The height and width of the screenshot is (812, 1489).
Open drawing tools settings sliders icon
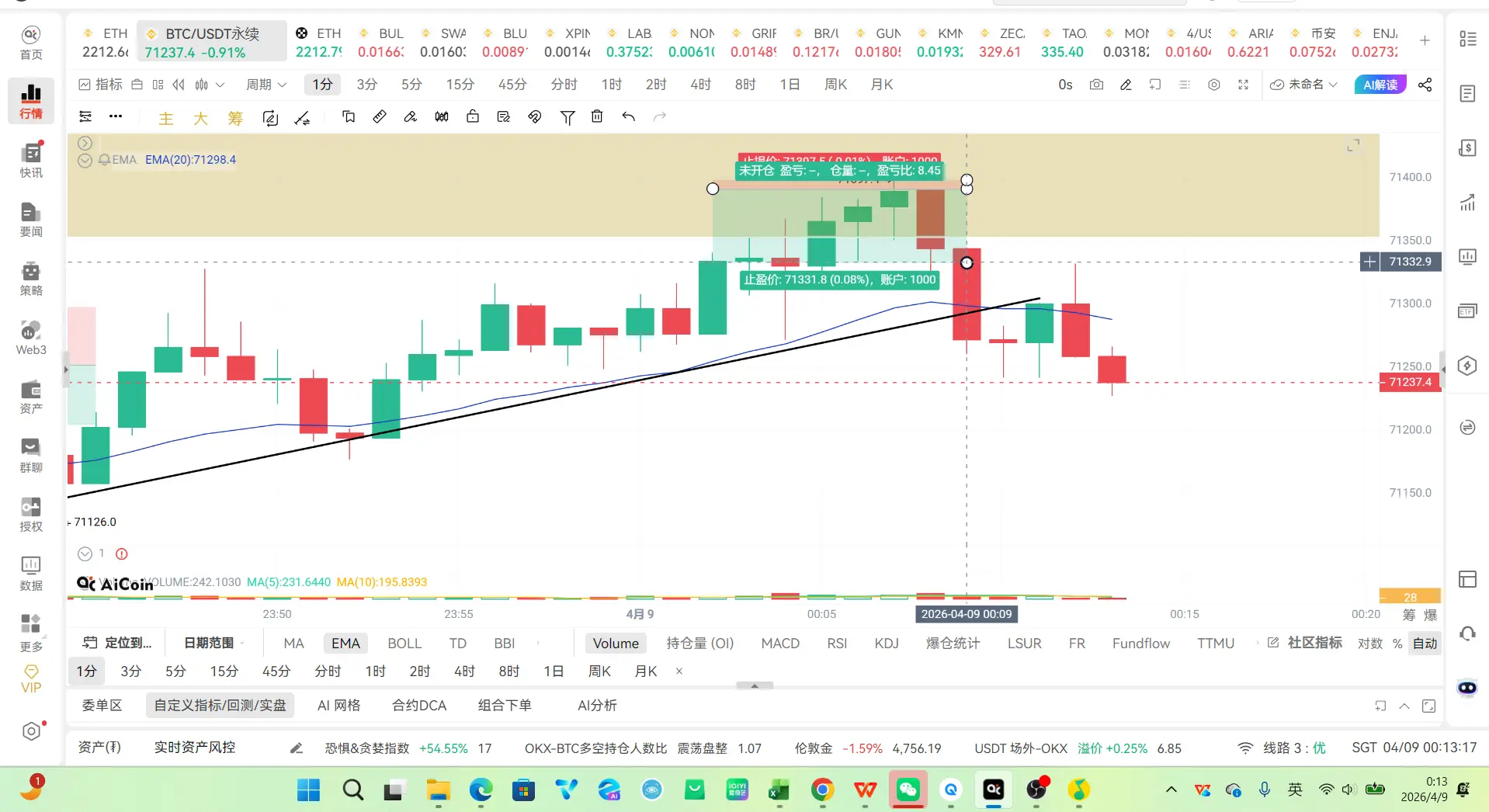coord(85,116)
